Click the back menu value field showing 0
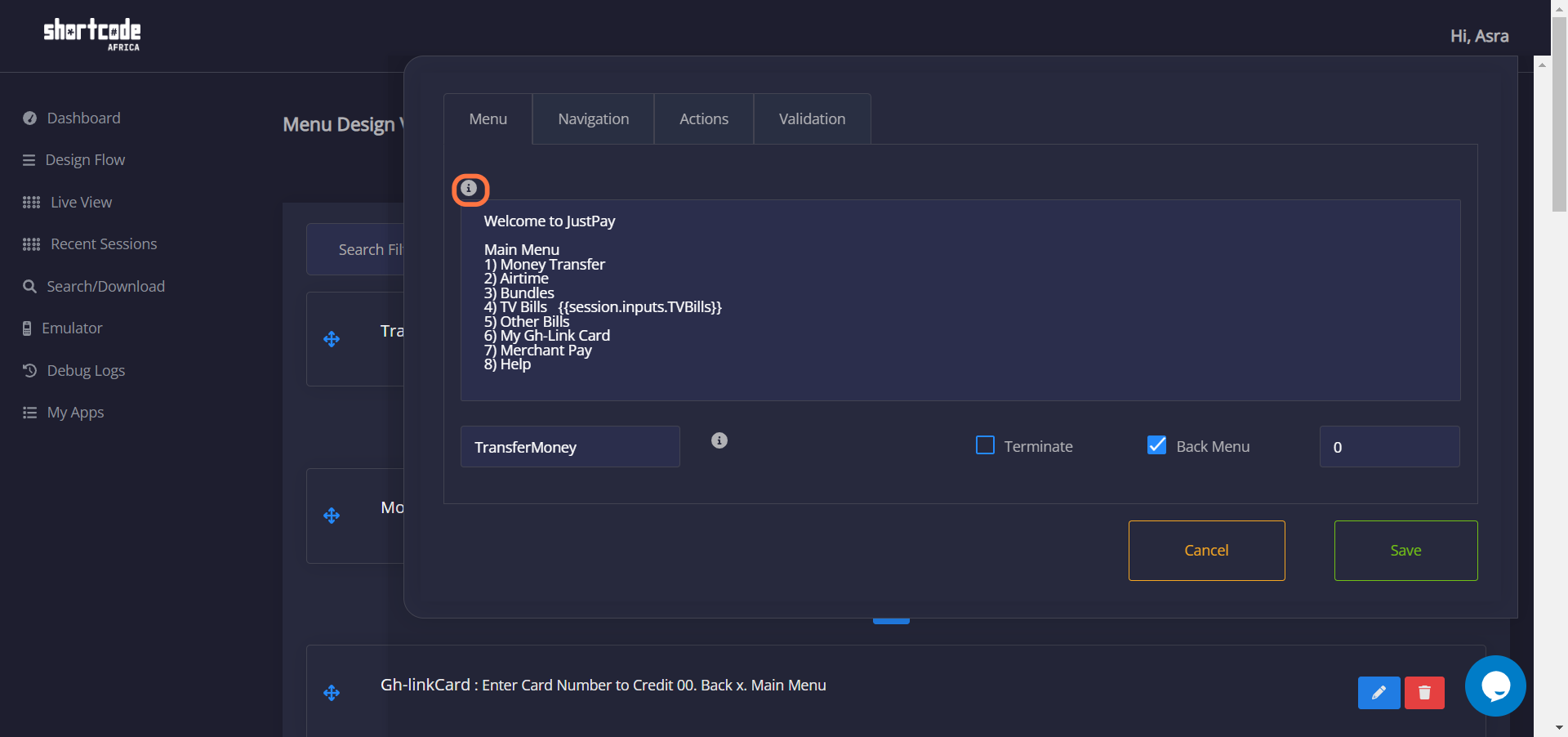This screenshot has height=737, width=1568. [x=1390, y=447]
